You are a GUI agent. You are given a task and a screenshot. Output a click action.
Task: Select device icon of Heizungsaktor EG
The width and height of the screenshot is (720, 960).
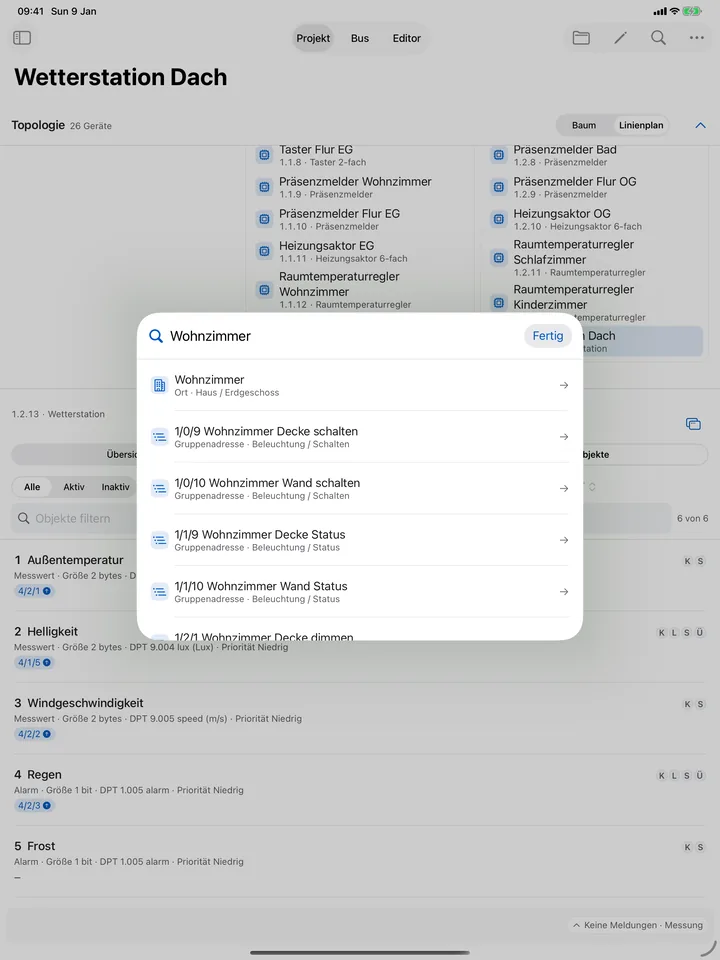pos(264,251)
